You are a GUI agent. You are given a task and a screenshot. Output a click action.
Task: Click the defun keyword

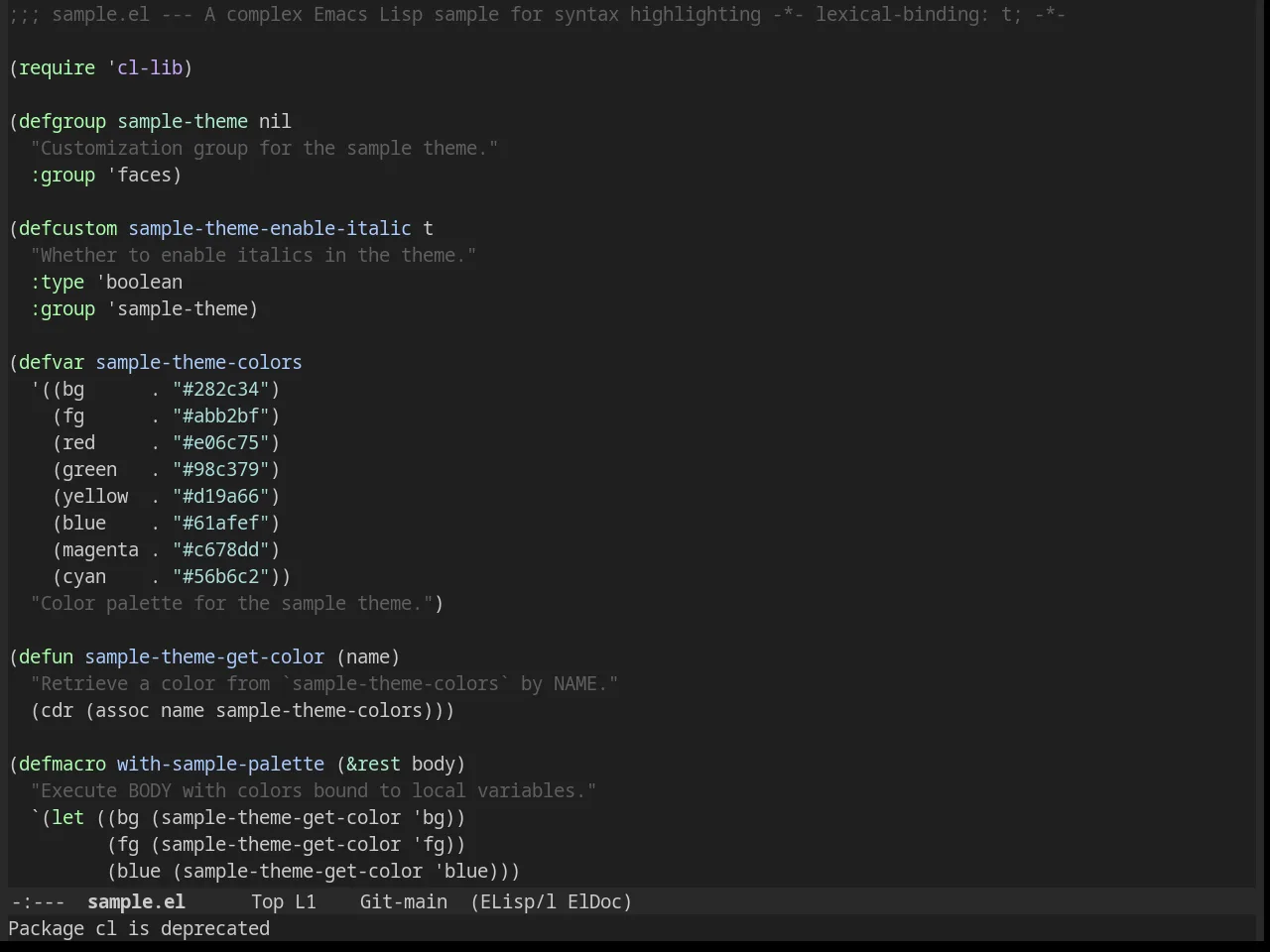[47, 656]
